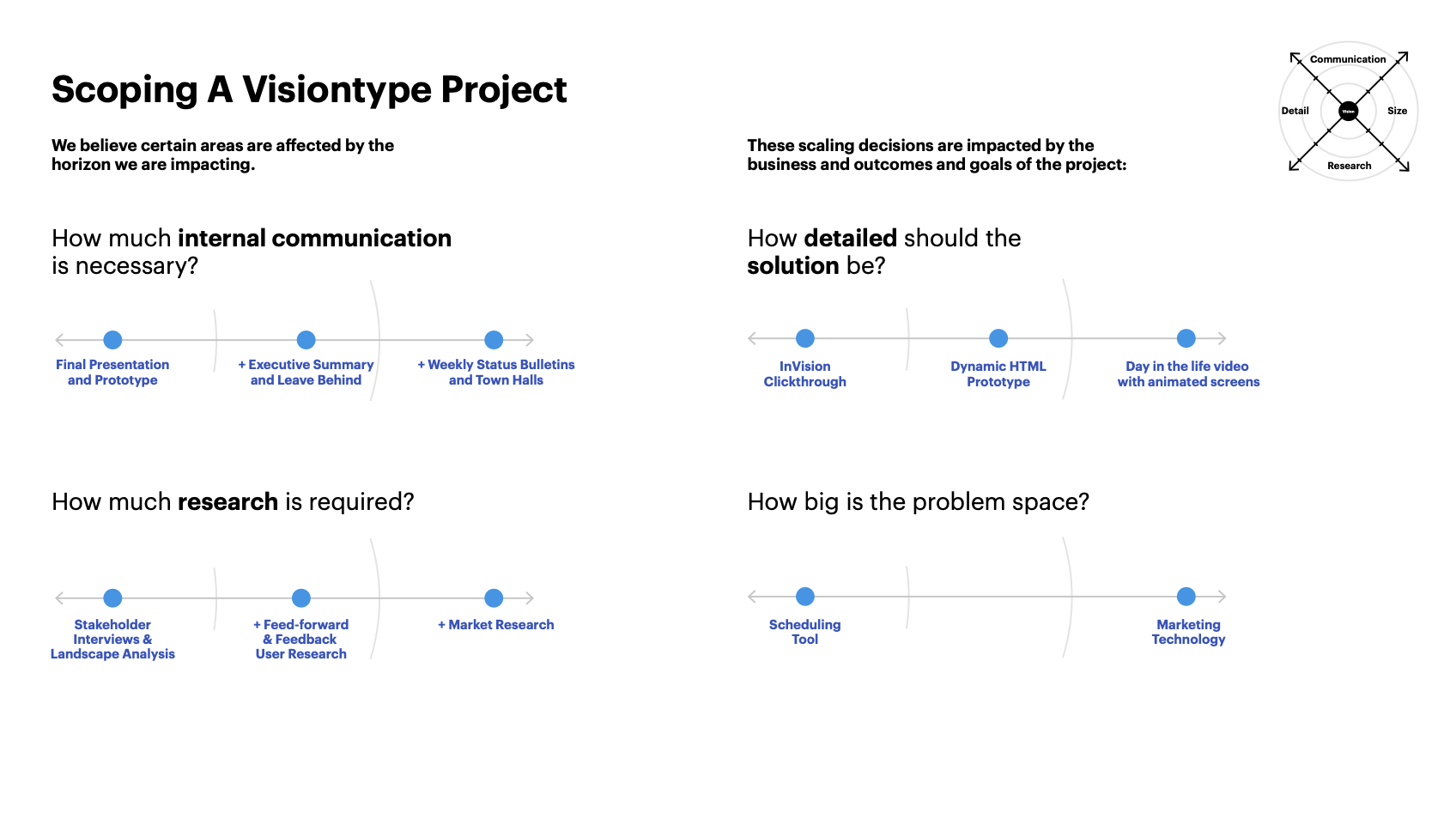Expand the Weekly Status Bulletins marker

494,340
